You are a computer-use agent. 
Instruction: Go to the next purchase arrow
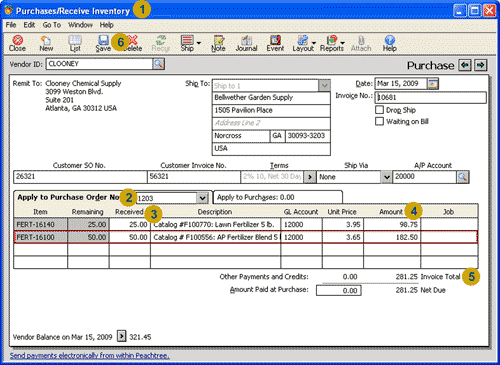click(481, 65)
